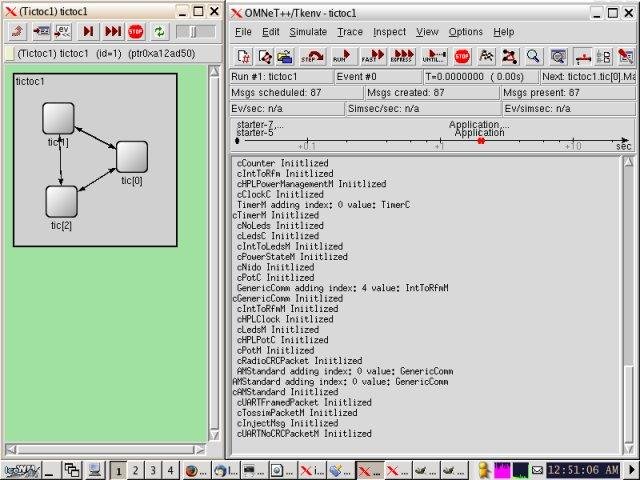640x480 pixels.
Task: Click log line 'cUARTNoCRCPacketM Iniitlized'
Action: 304,433
